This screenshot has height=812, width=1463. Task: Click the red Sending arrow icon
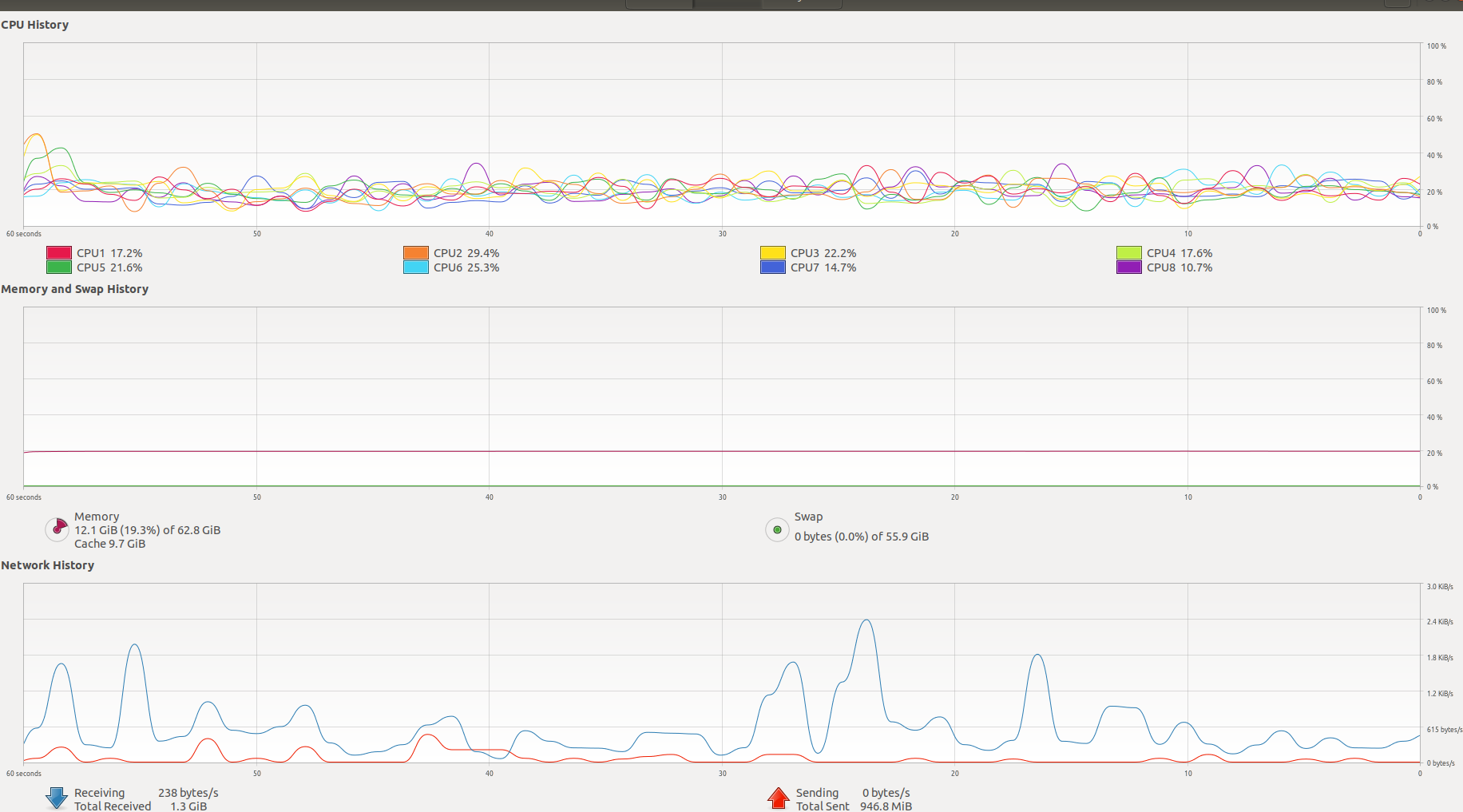pyautogui.click(x=779, y=798)
